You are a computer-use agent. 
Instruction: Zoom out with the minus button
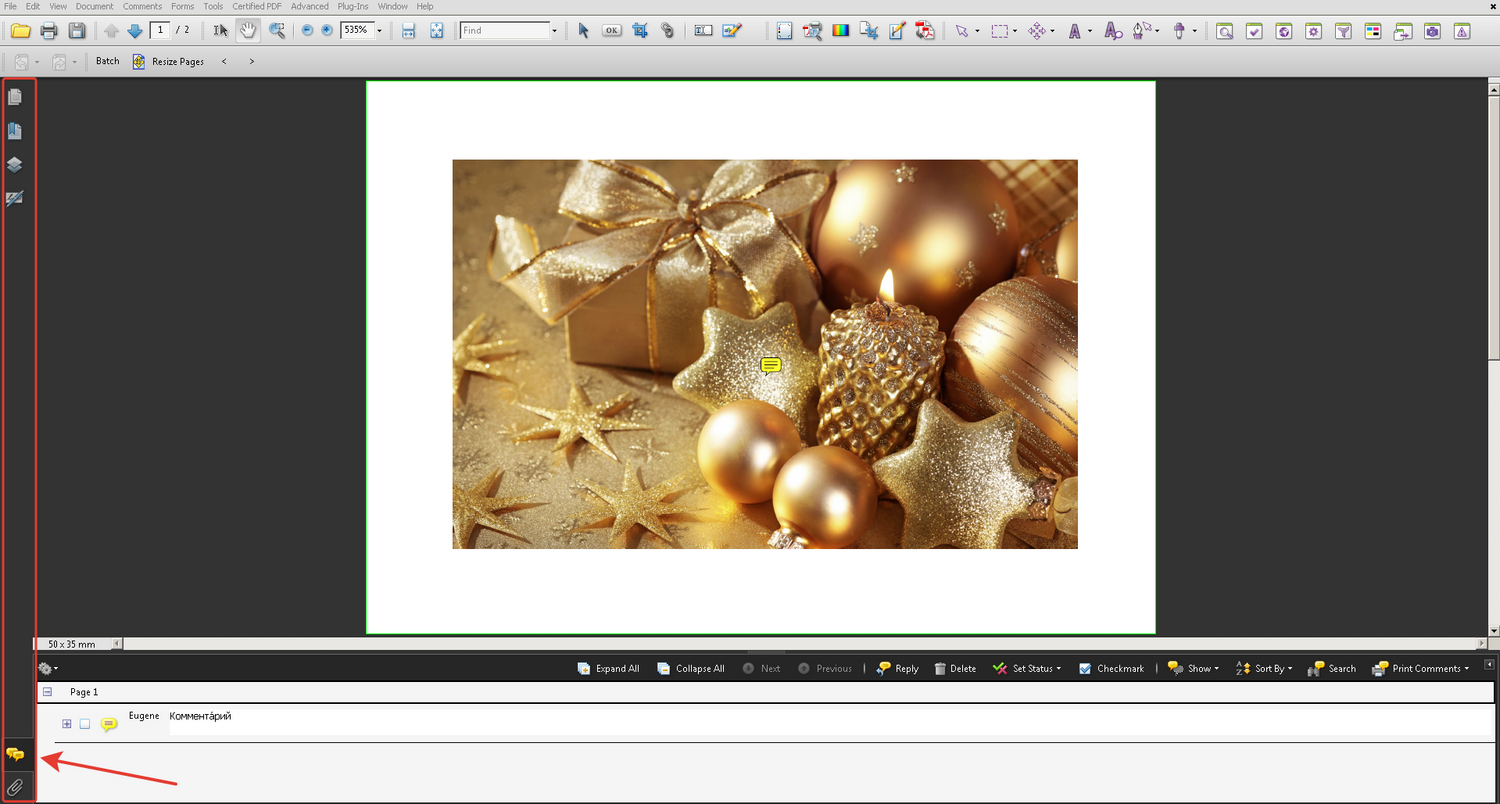[307, 31]
